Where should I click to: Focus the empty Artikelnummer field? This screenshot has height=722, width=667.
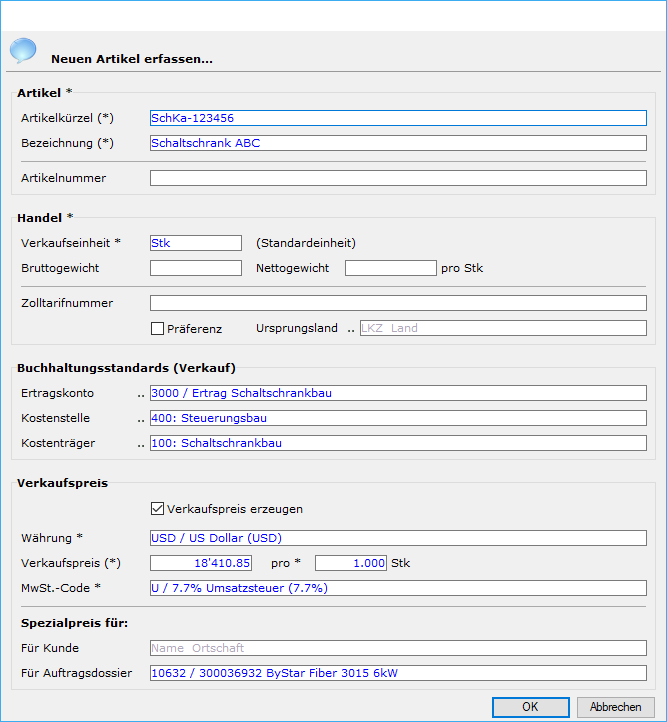pyautogui.click(x=398, y=178)
